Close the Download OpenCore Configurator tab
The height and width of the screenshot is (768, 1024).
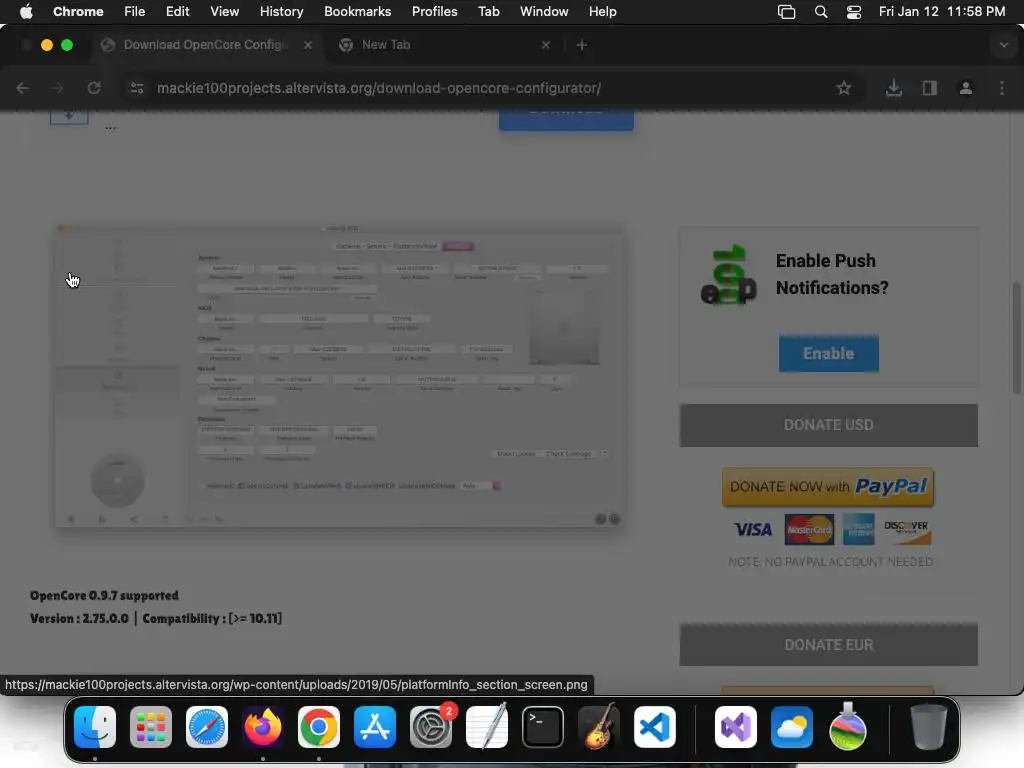308,44
